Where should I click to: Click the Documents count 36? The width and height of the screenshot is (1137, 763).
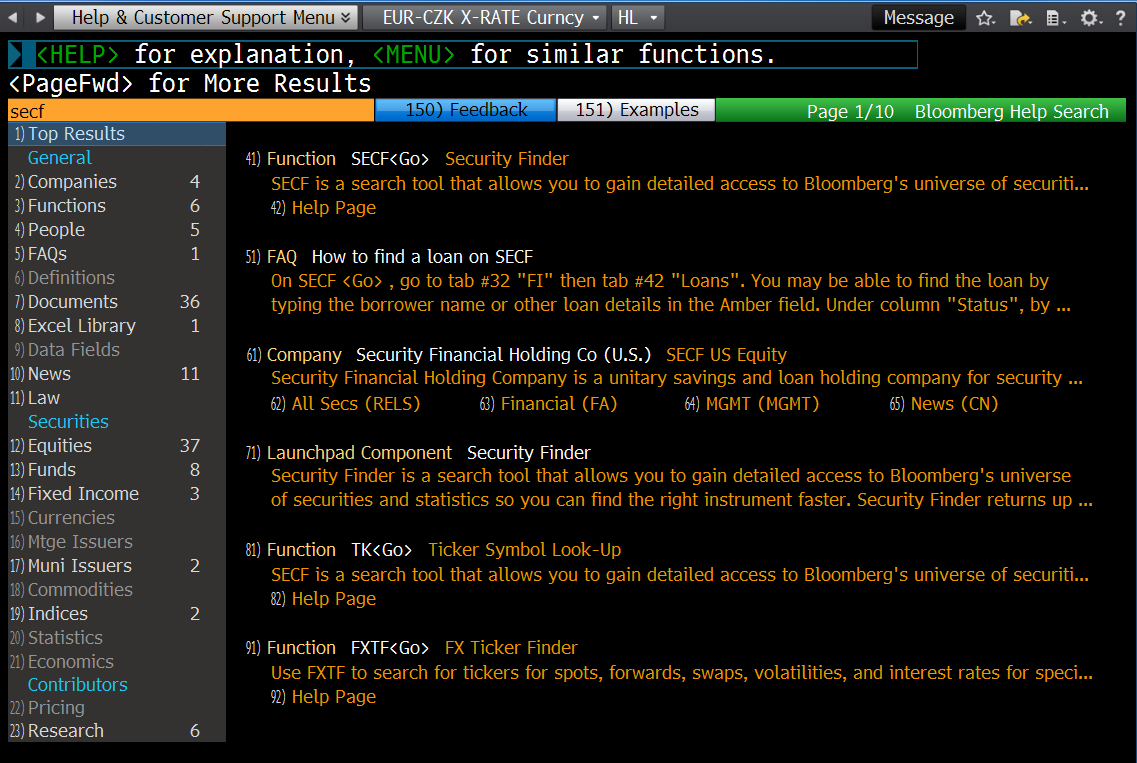(190, 302)
